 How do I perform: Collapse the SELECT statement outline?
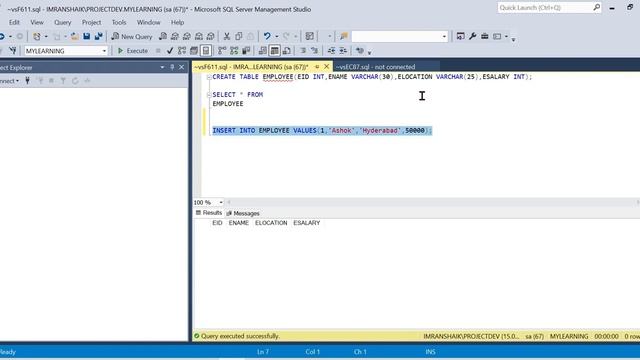(209, 95)
